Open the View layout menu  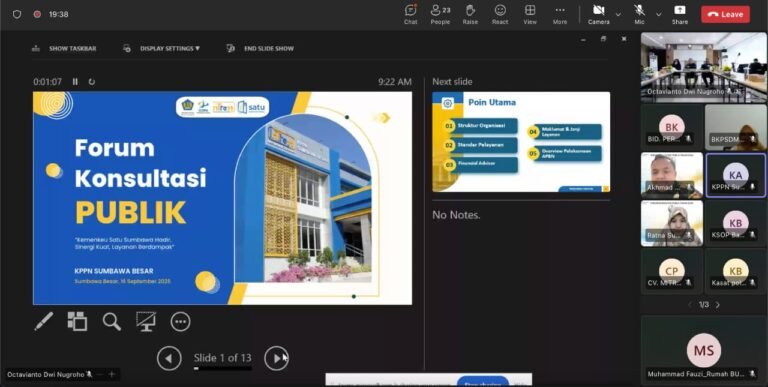click(x=530, y=14)
